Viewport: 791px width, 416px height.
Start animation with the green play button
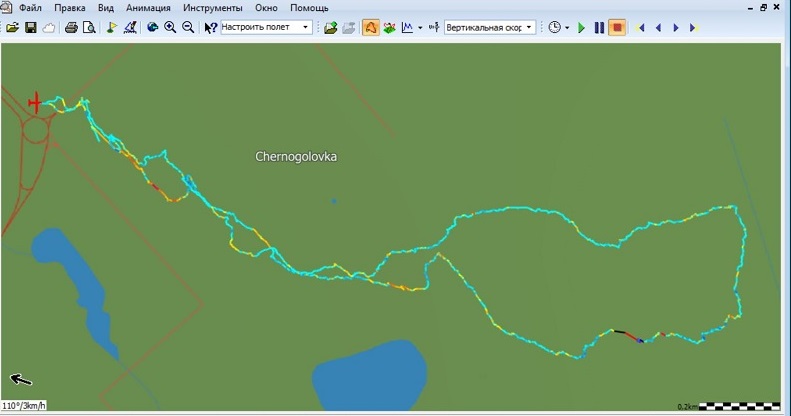(581, 28)
